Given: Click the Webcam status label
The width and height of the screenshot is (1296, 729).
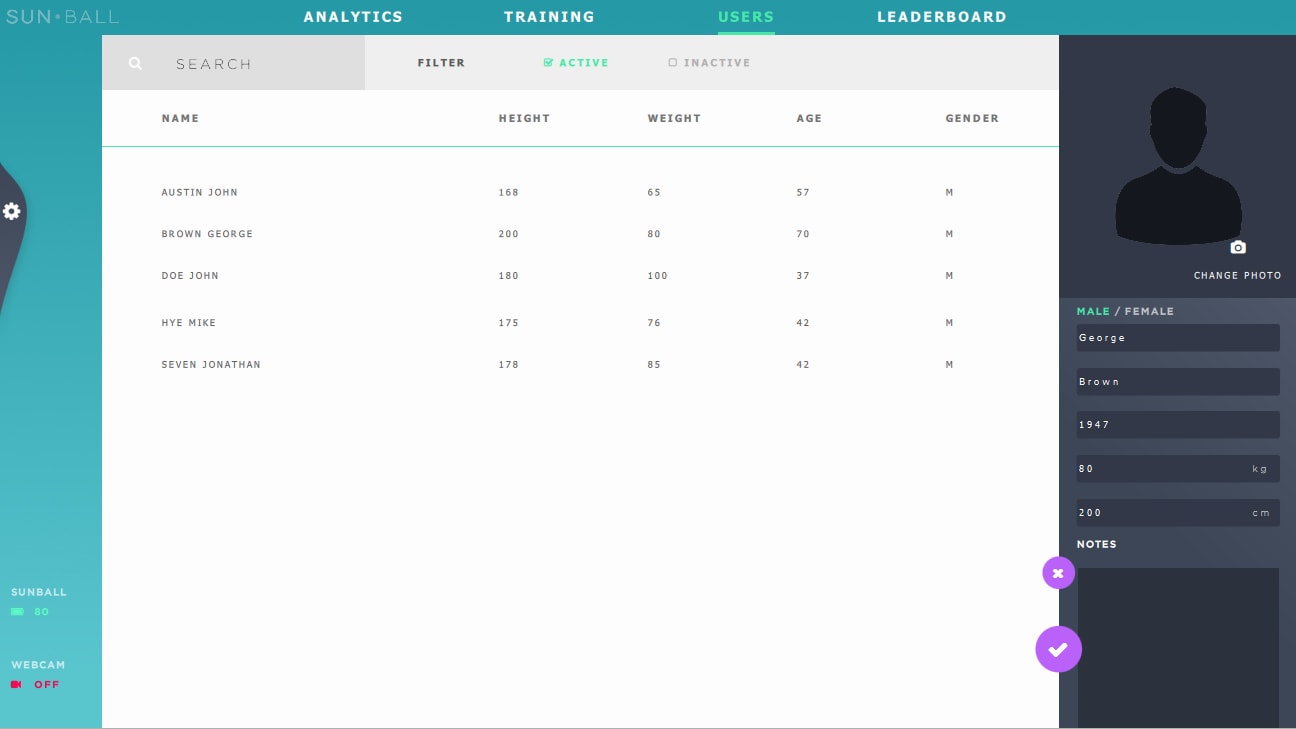Looking at the screenshot, I should pyautogui.click(x=38, y=665).
